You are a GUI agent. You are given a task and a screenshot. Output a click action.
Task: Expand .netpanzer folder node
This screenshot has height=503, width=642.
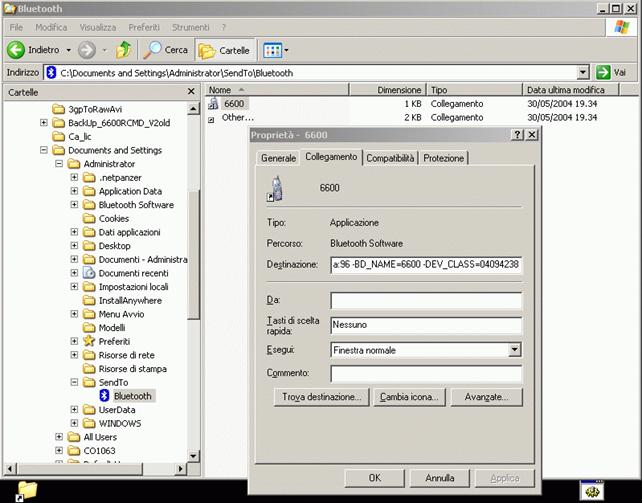pyautogui.click(x=74, y=177)
